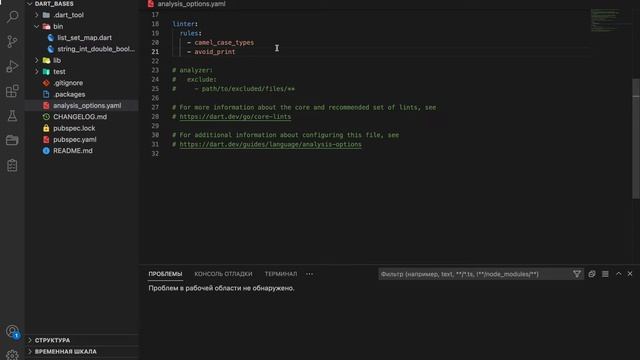Open pubspec.yaml file
This screenshot has height=360, width=640.
(74, 140)
